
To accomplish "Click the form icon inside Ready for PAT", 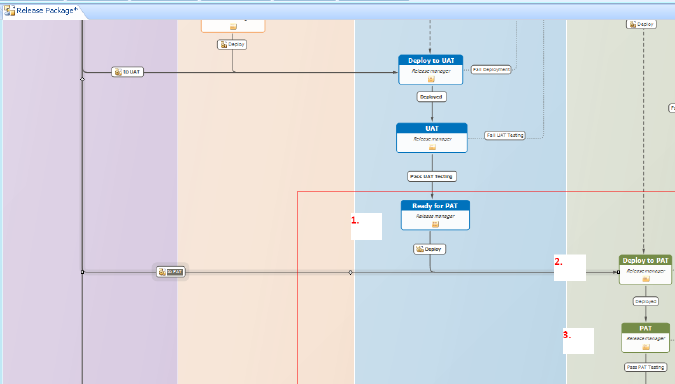I will tap(435, 224).
